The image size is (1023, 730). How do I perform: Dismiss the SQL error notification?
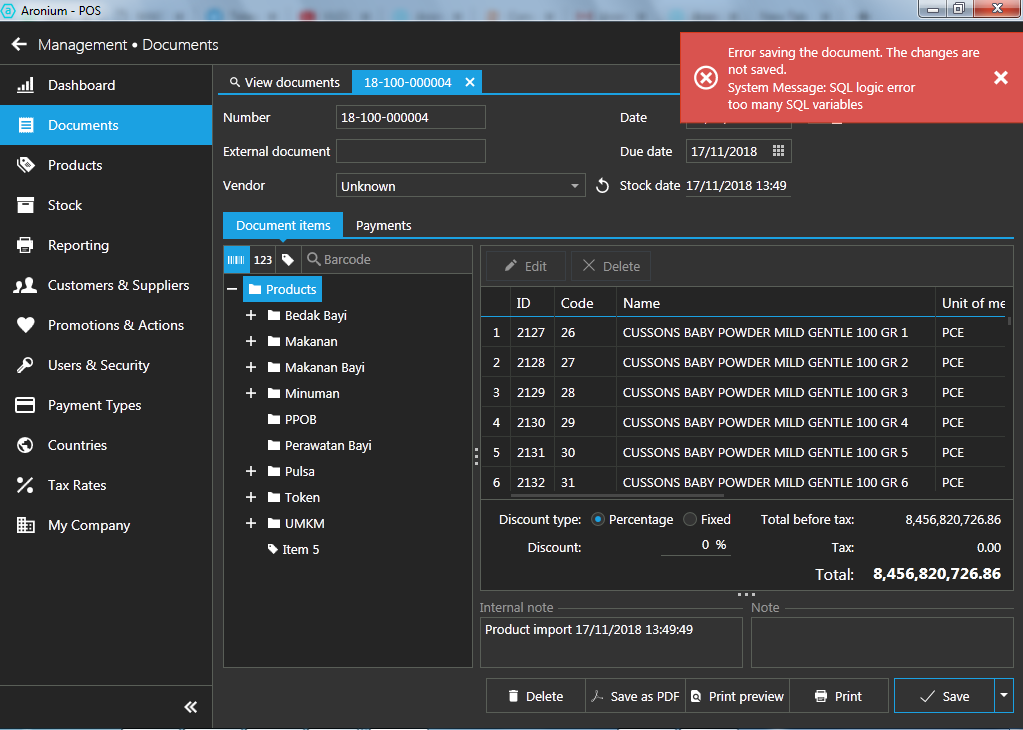pos(1000,78)
